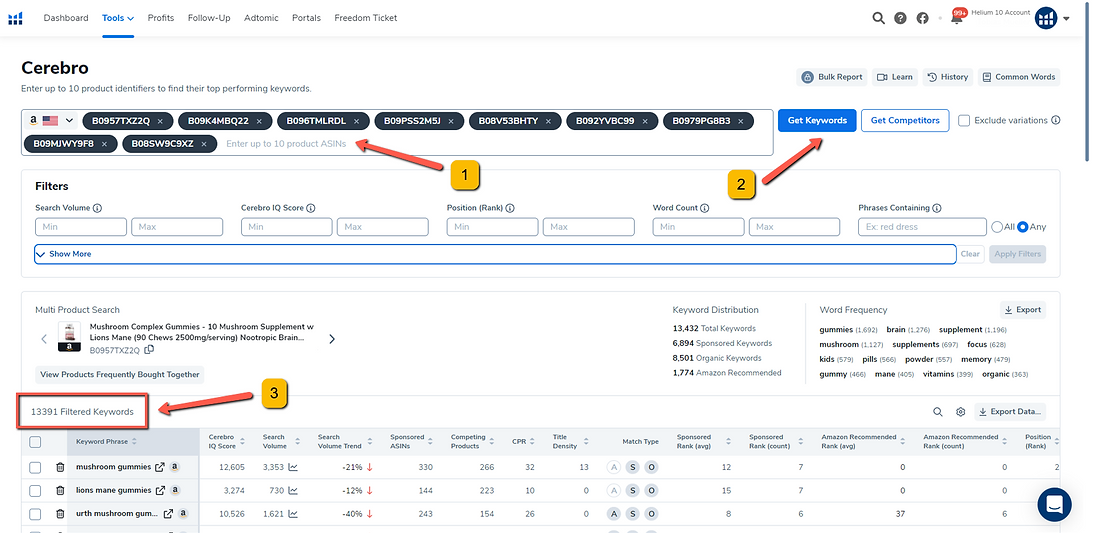Click Exclude variations info icon
The image size is (1093, 533).
1055,121
